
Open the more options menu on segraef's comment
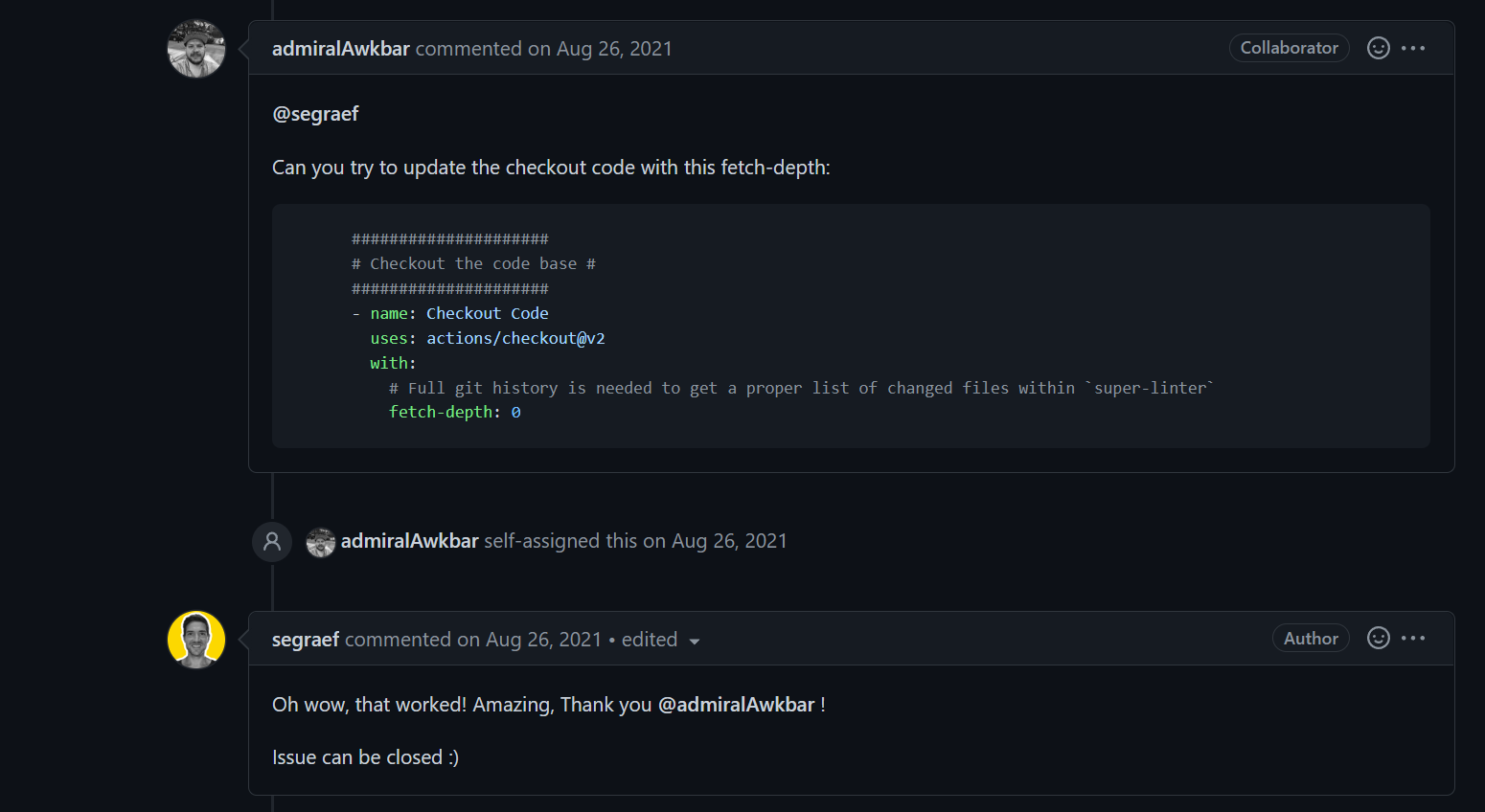pos(1415,638)
